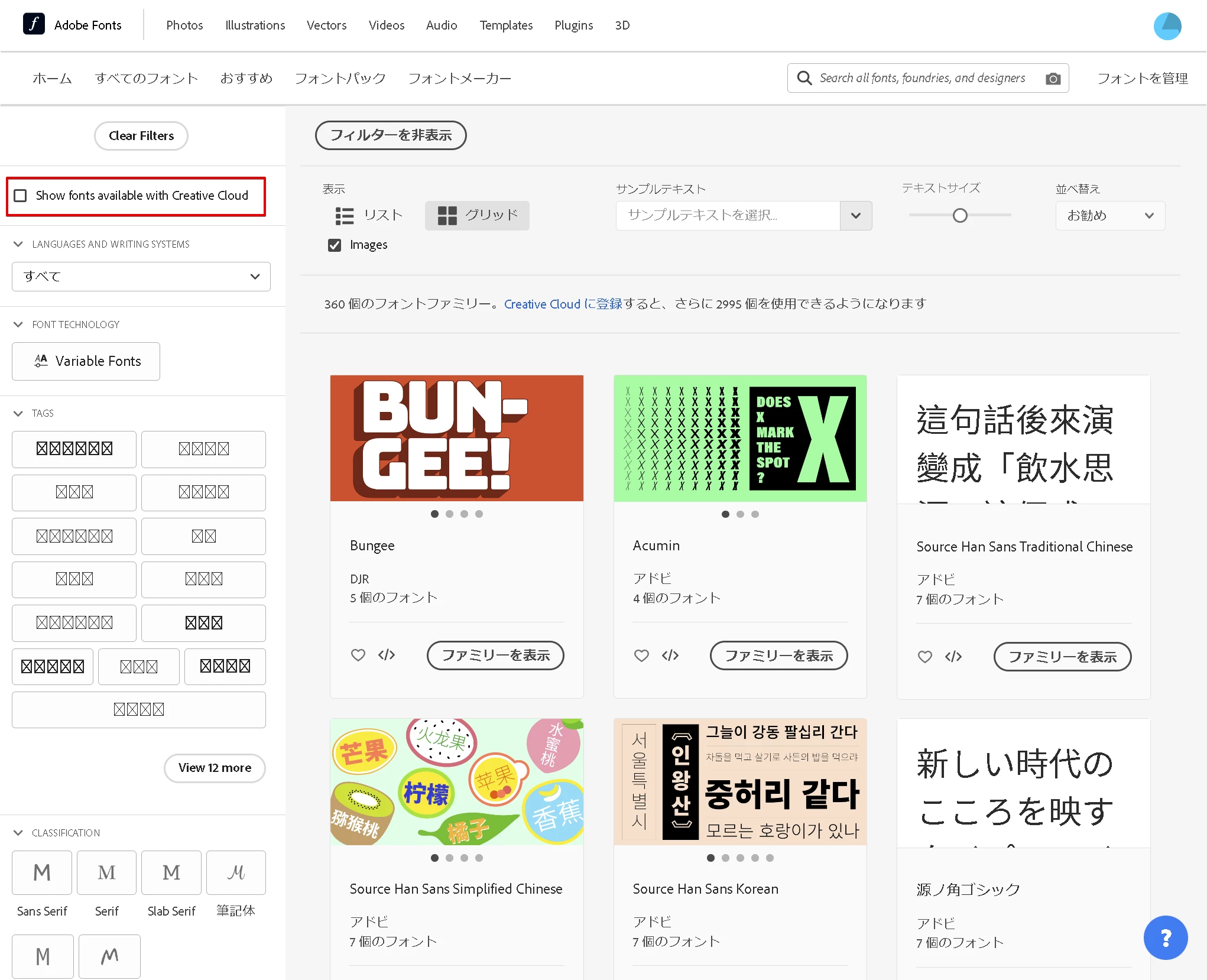Open the すべて language dropdown
This screenshot has width=1207, height=980.
tap(141, 277)
